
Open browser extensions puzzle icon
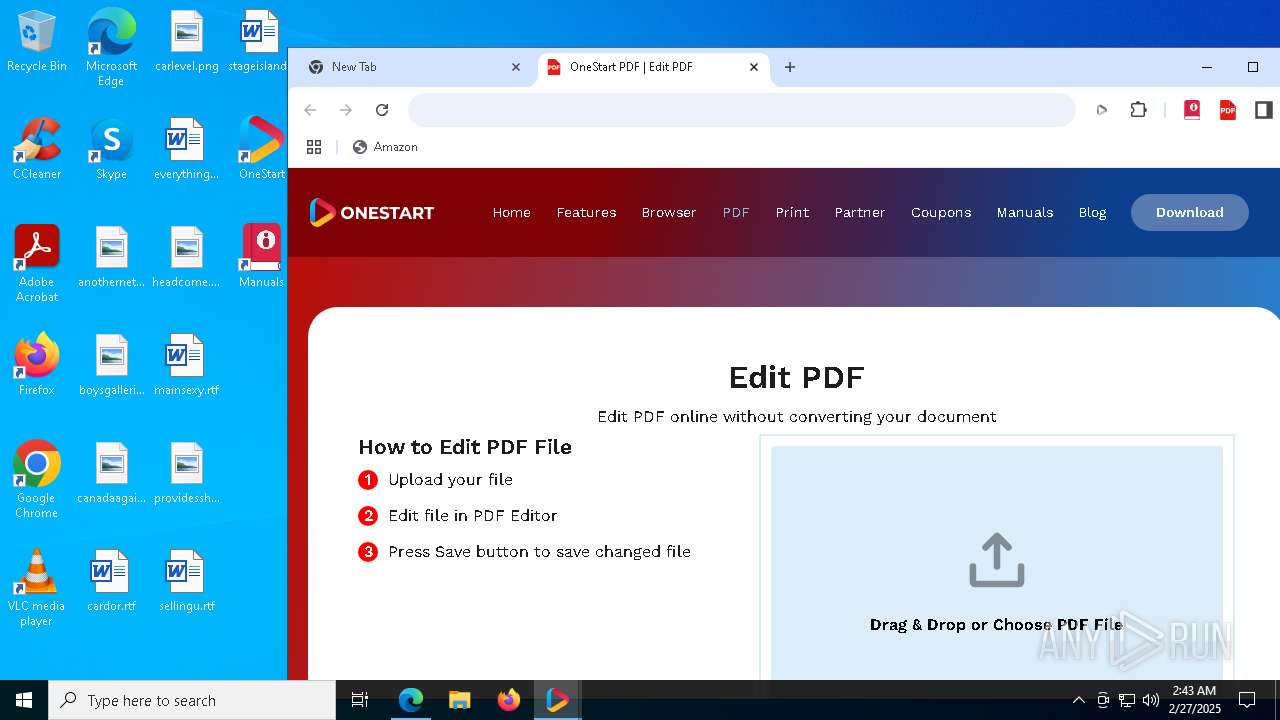1138,110
